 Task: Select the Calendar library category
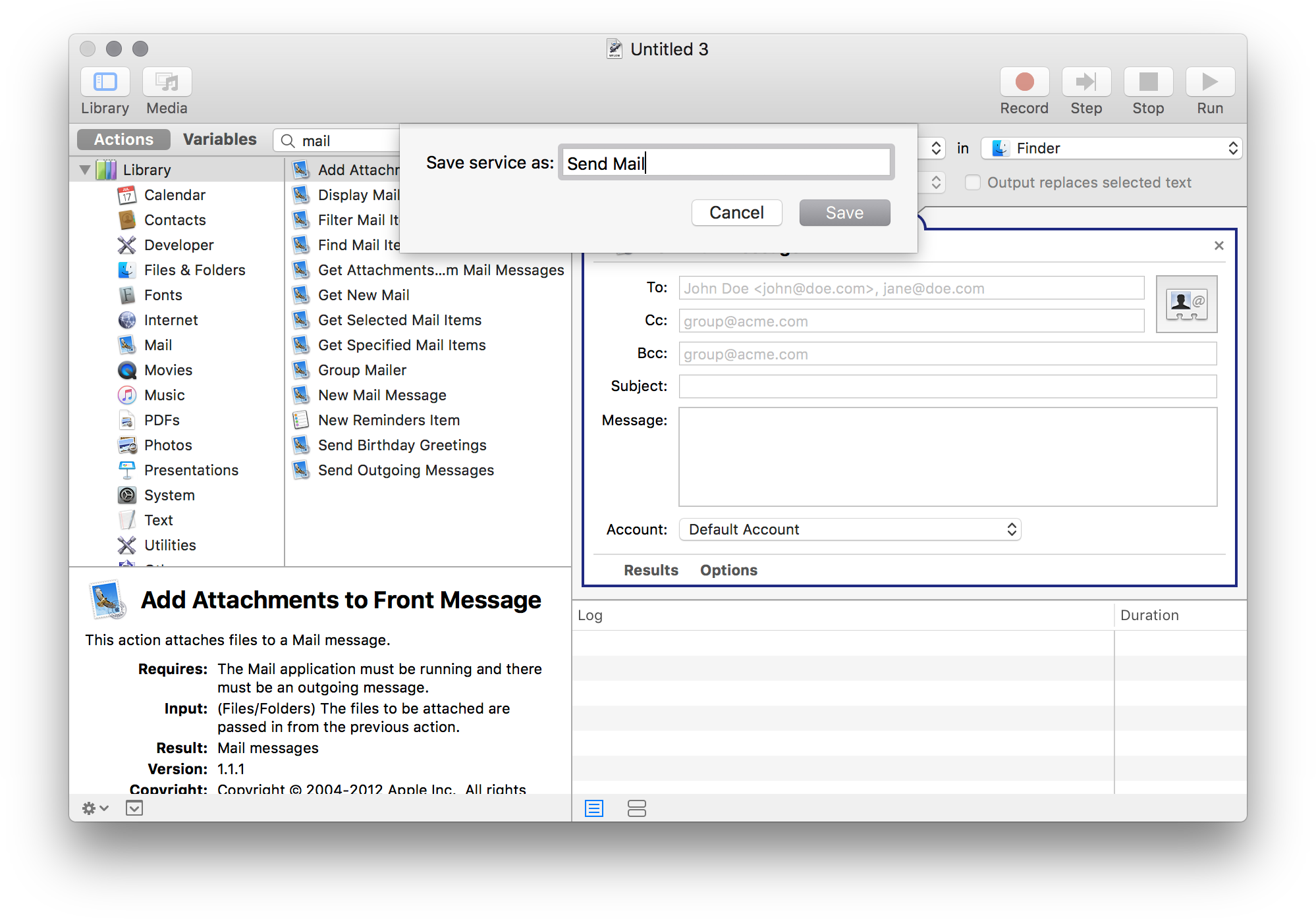coord(175,195)
